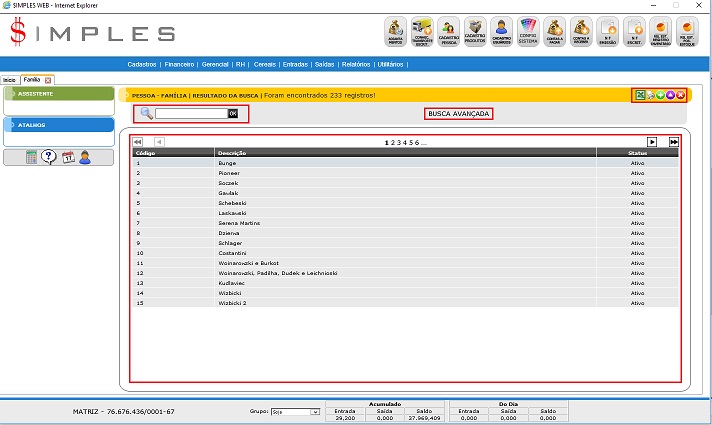Open the calculator shortcut icon
712x425 pixels.
click(32, 157)
